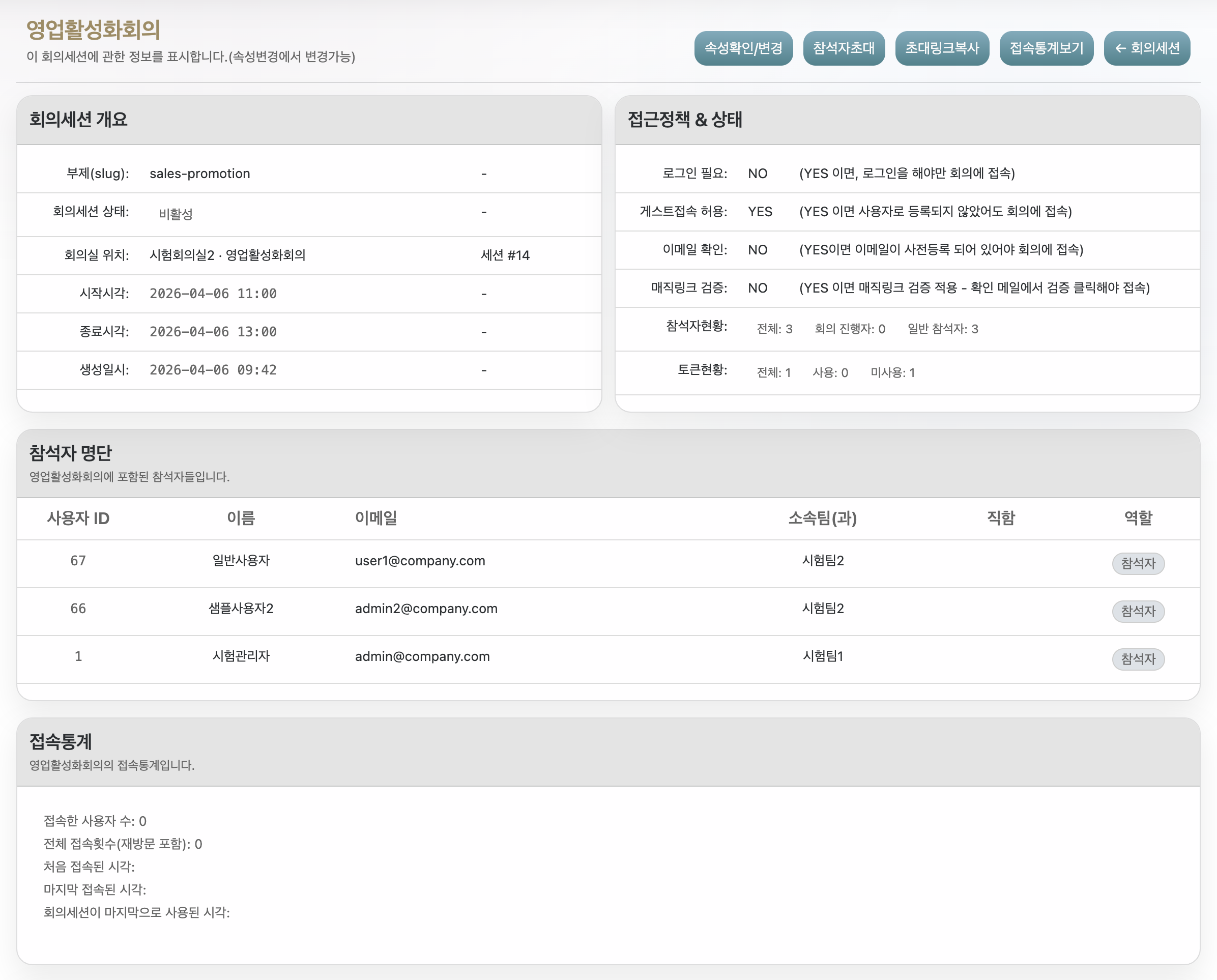Click the sales-promotion slug value

(199, 174)
